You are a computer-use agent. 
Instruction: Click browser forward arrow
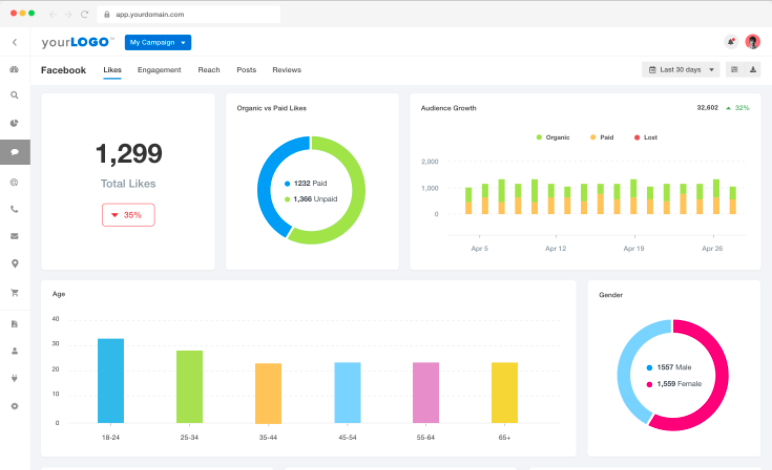coord(68,14)
